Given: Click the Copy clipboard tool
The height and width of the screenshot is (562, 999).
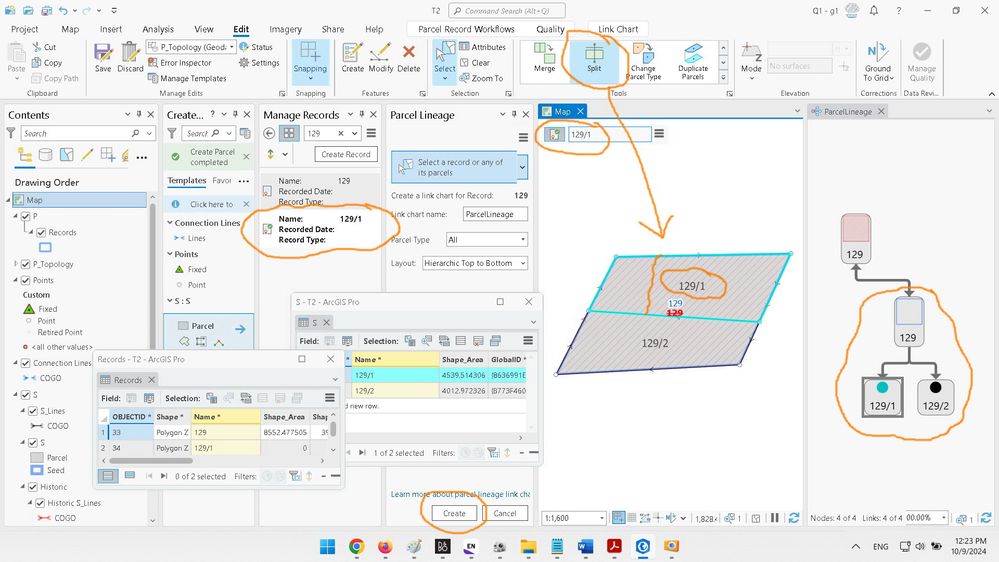Looking at the screenshot, I should point(47,63).
